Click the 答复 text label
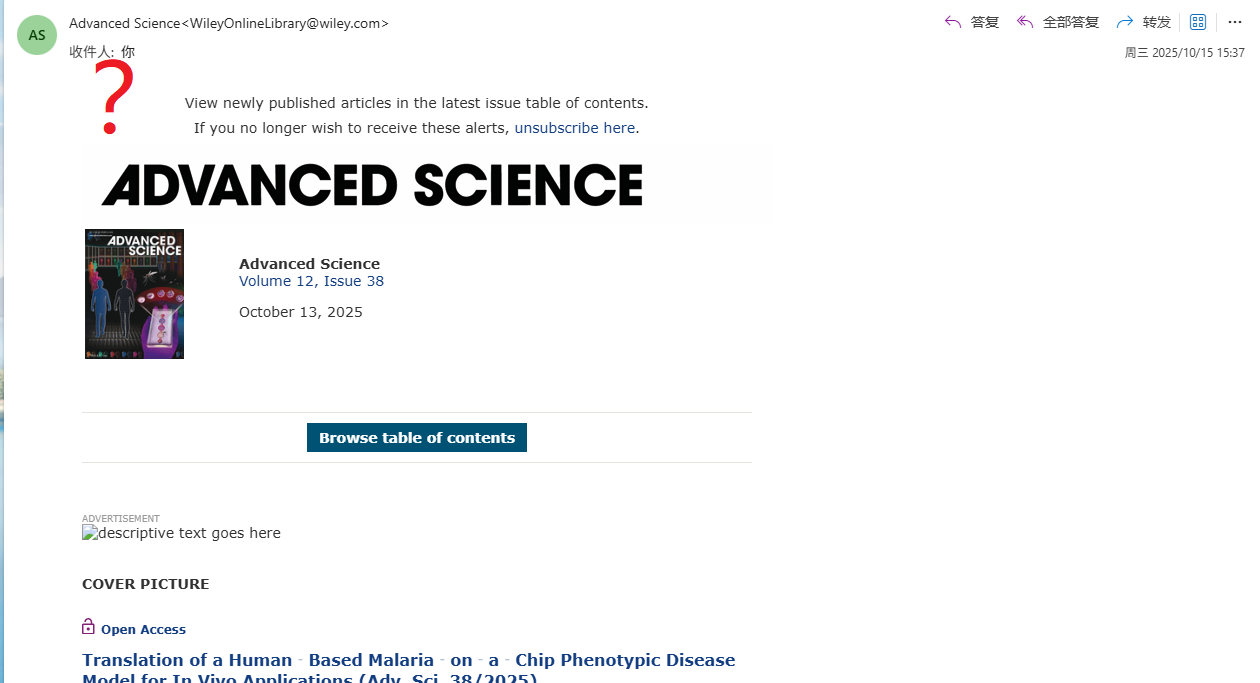Image resolution: width=1260 pixels, height=683 pixels. [985, 22]
